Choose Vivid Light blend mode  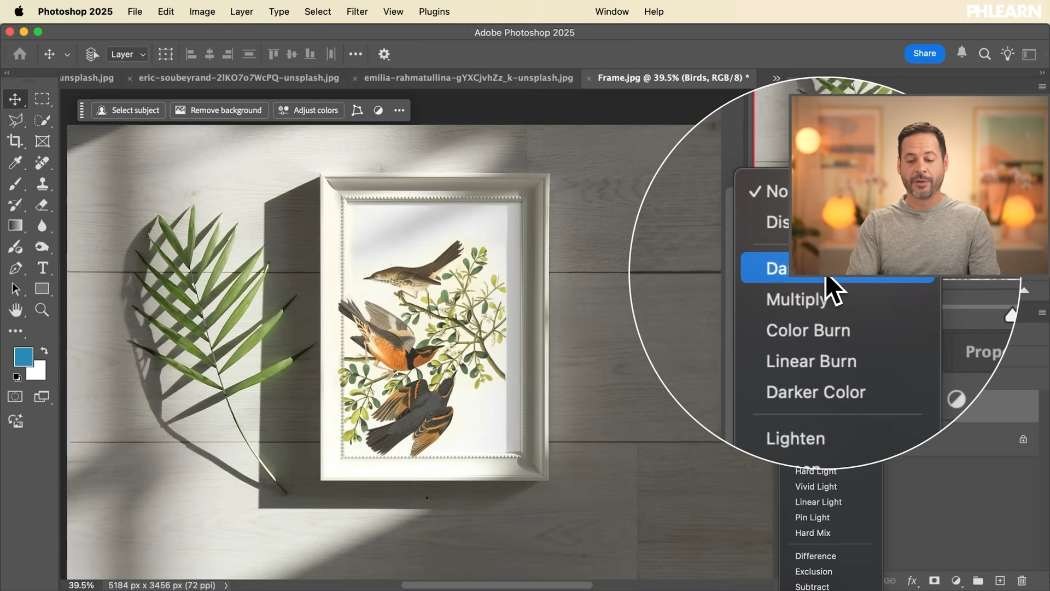(816, 487)
